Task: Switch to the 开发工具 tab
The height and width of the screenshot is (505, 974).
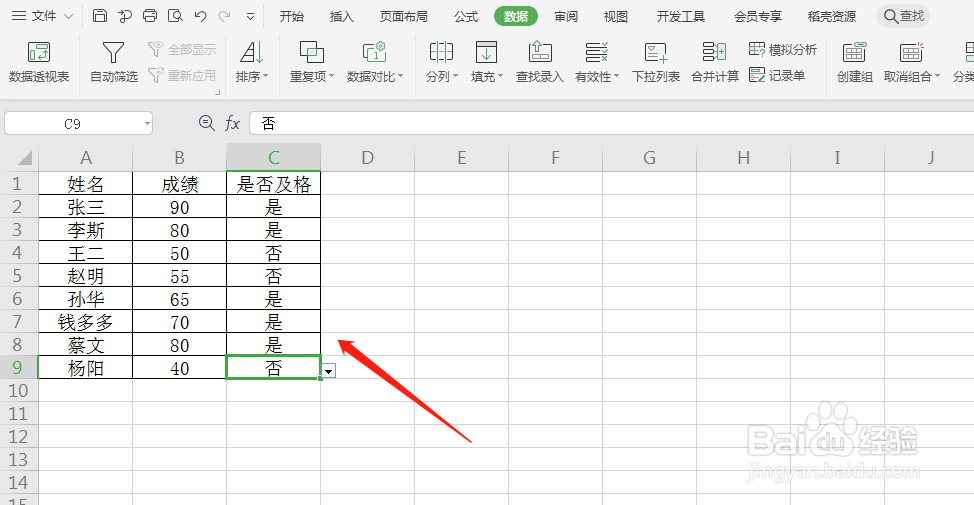Action: click(680, 16)
